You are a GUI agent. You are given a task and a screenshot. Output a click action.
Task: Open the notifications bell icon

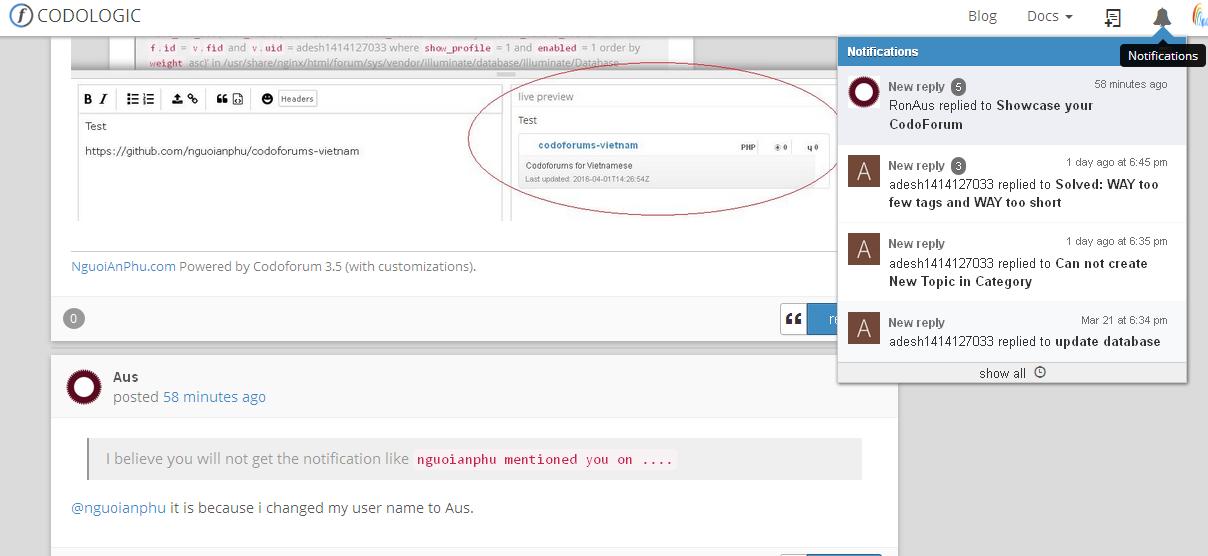coord(1162,17)
